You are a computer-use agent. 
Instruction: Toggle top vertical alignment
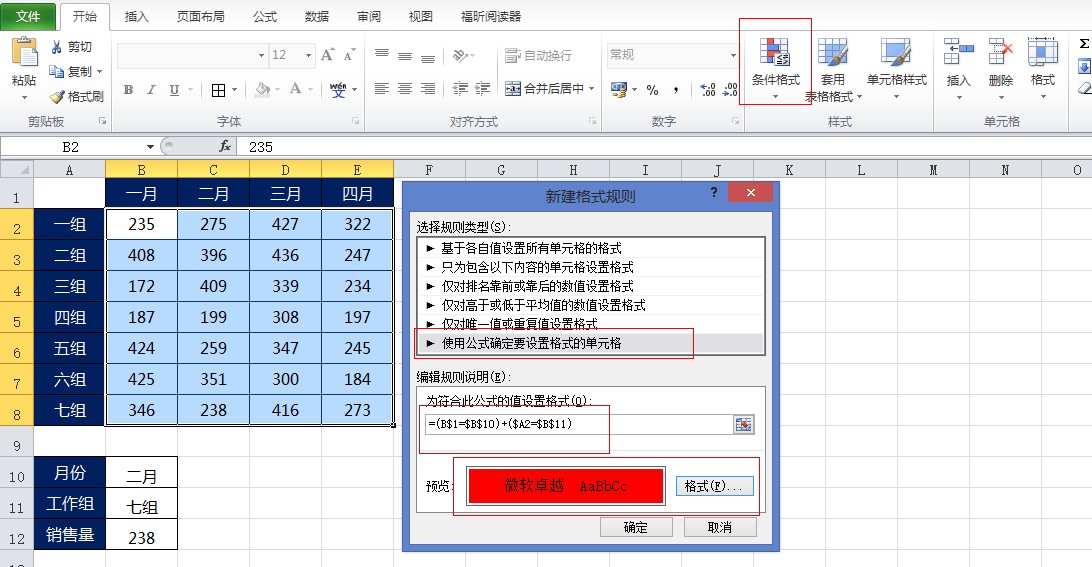[382, 54]
